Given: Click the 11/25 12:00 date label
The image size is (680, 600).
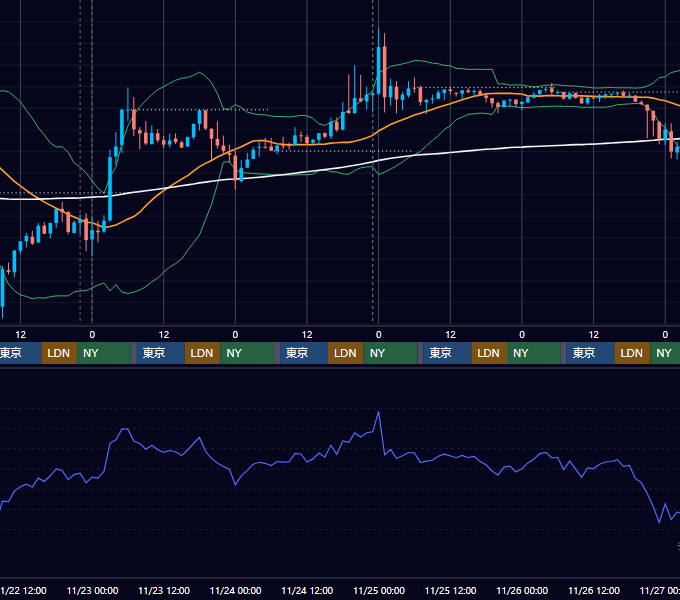Looking at the screenshot, I should 450,590.
